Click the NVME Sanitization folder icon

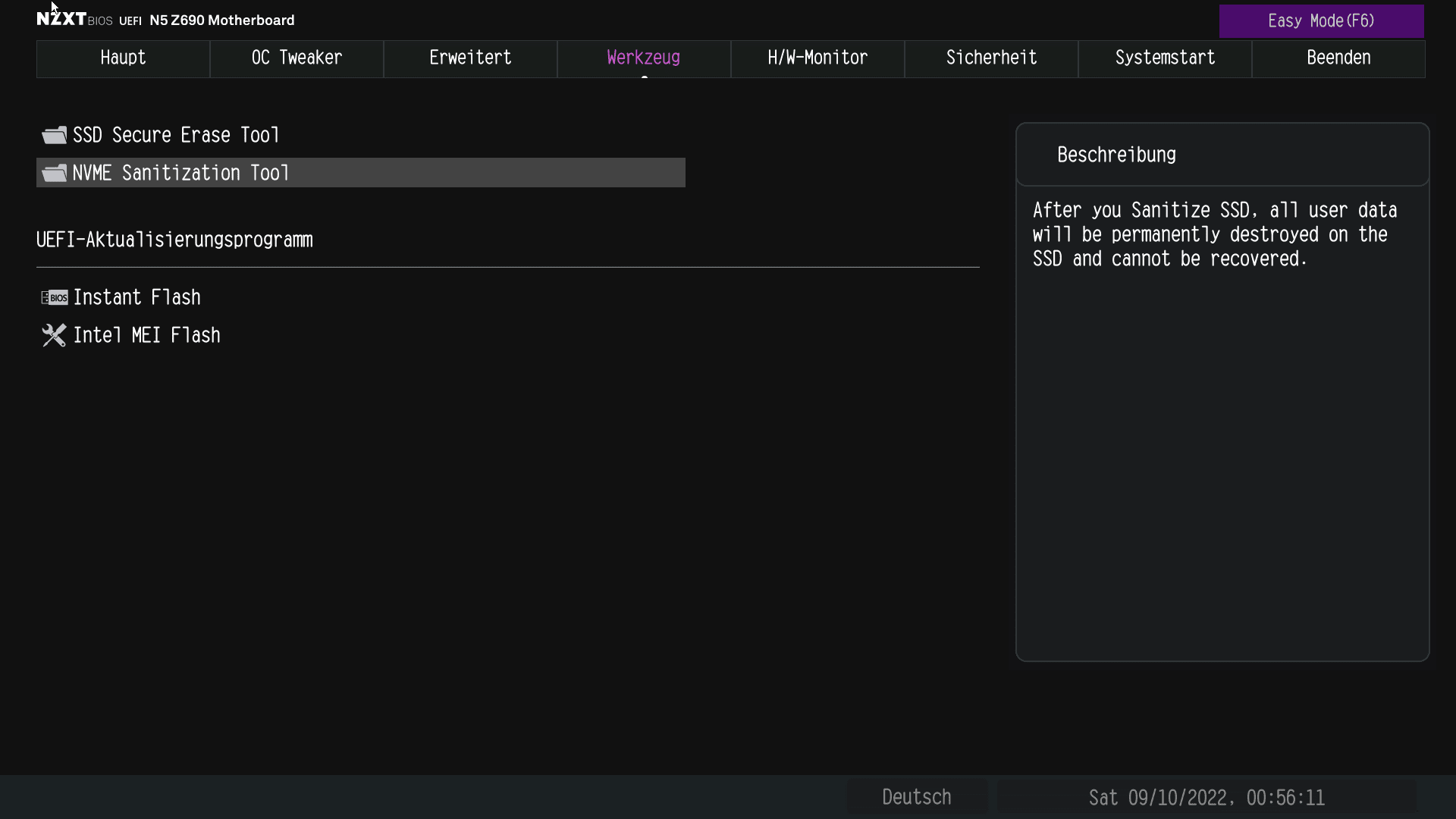coord(54,174)
